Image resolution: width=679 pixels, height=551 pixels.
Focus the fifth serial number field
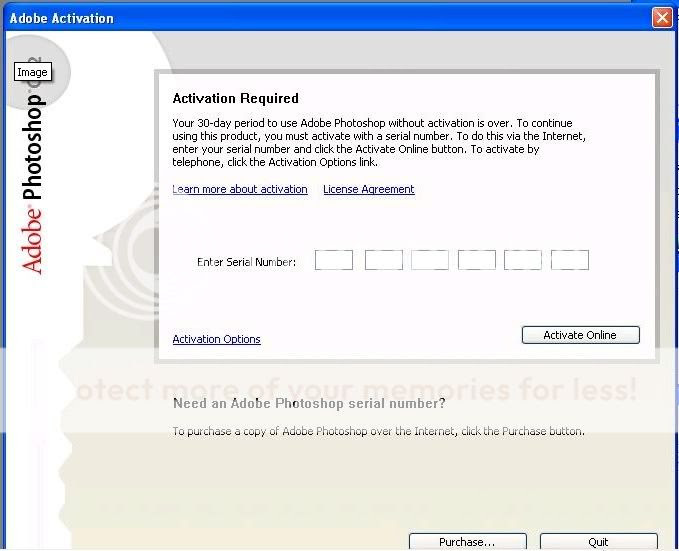[x=523, y=260]
